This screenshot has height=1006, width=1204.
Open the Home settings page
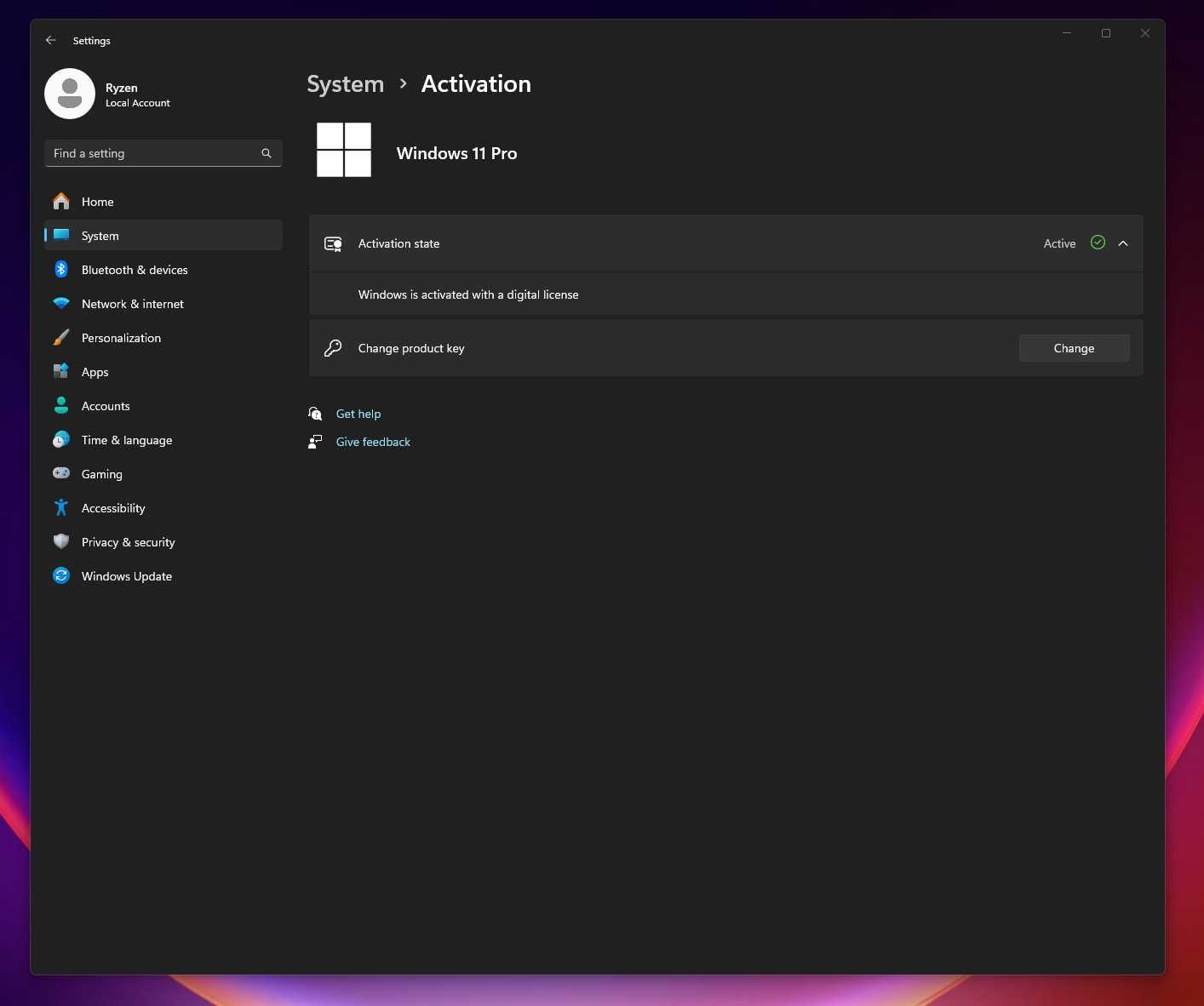(x=163, y=202)
